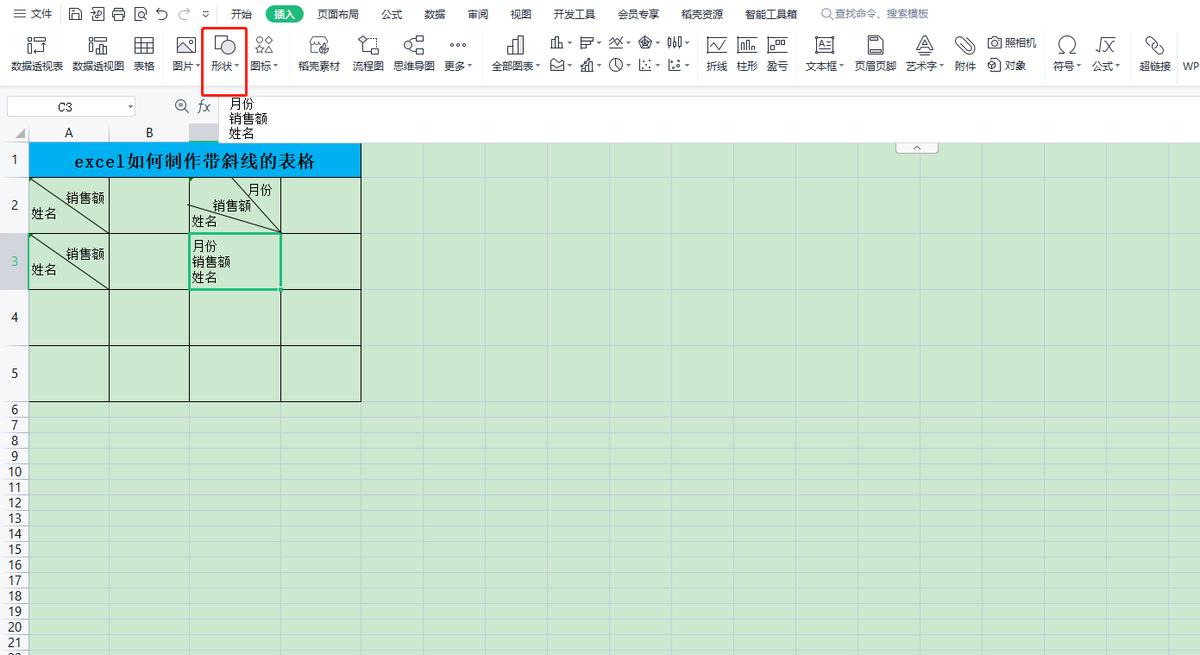Insert a 折线 sparkline

click(717, 54)
